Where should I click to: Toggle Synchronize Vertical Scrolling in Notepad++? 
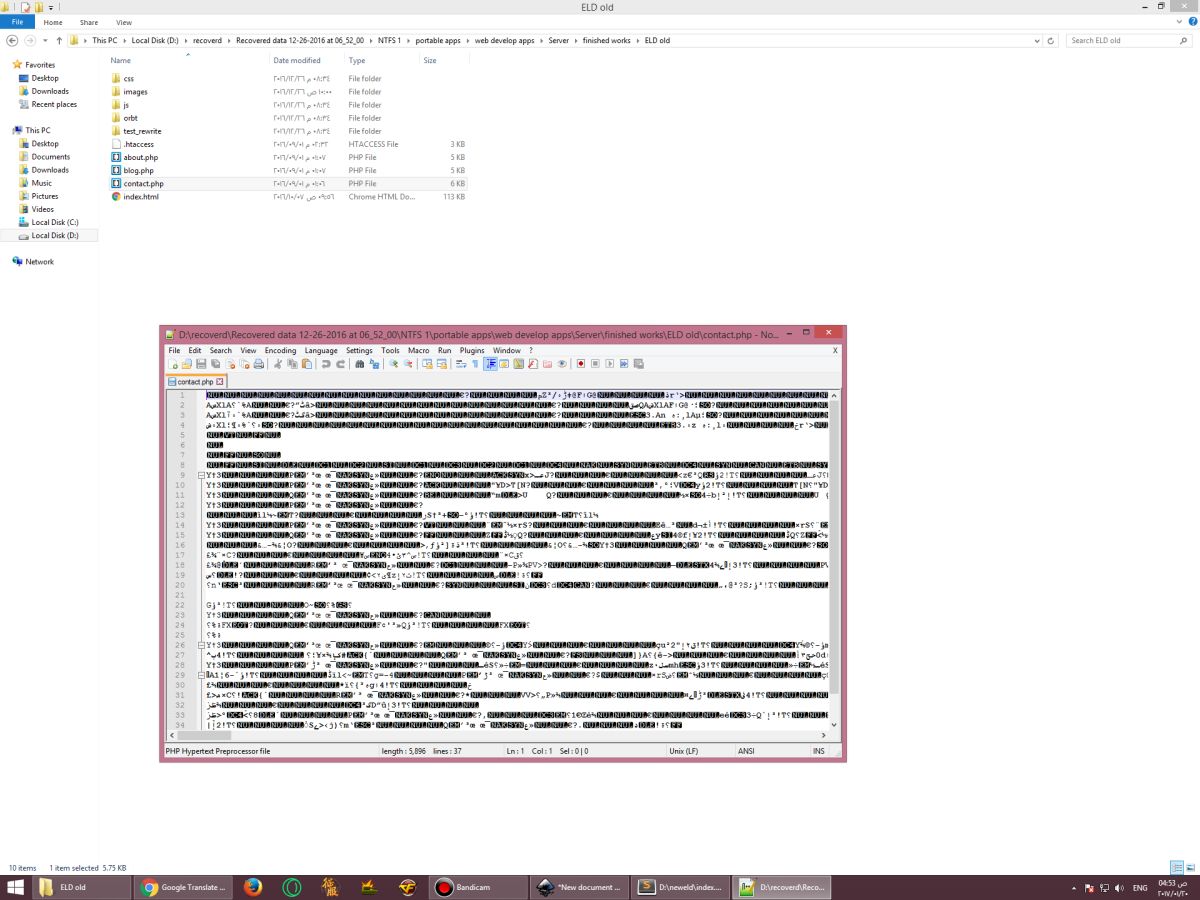tap(427, 364)
